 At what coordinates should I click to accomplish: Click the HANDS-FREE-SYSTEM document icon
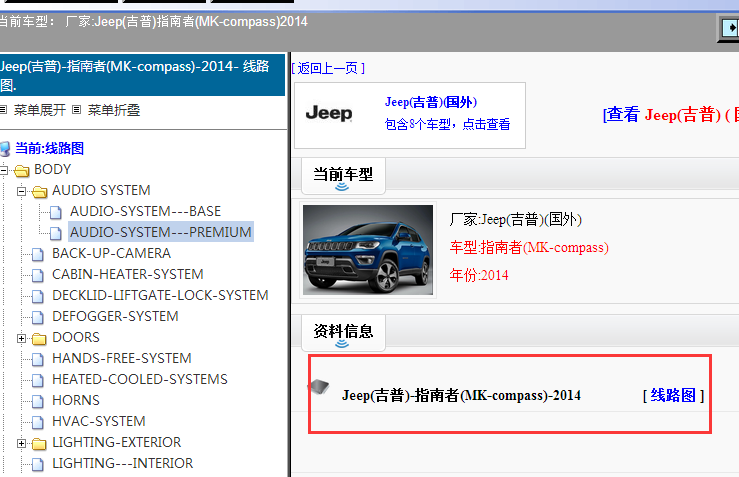pos(38,359)
